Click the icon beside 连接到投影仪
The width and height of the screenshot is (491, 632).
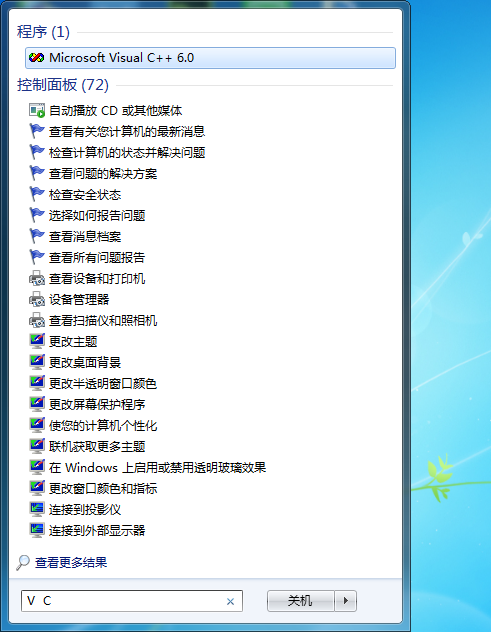coord(37,509)
